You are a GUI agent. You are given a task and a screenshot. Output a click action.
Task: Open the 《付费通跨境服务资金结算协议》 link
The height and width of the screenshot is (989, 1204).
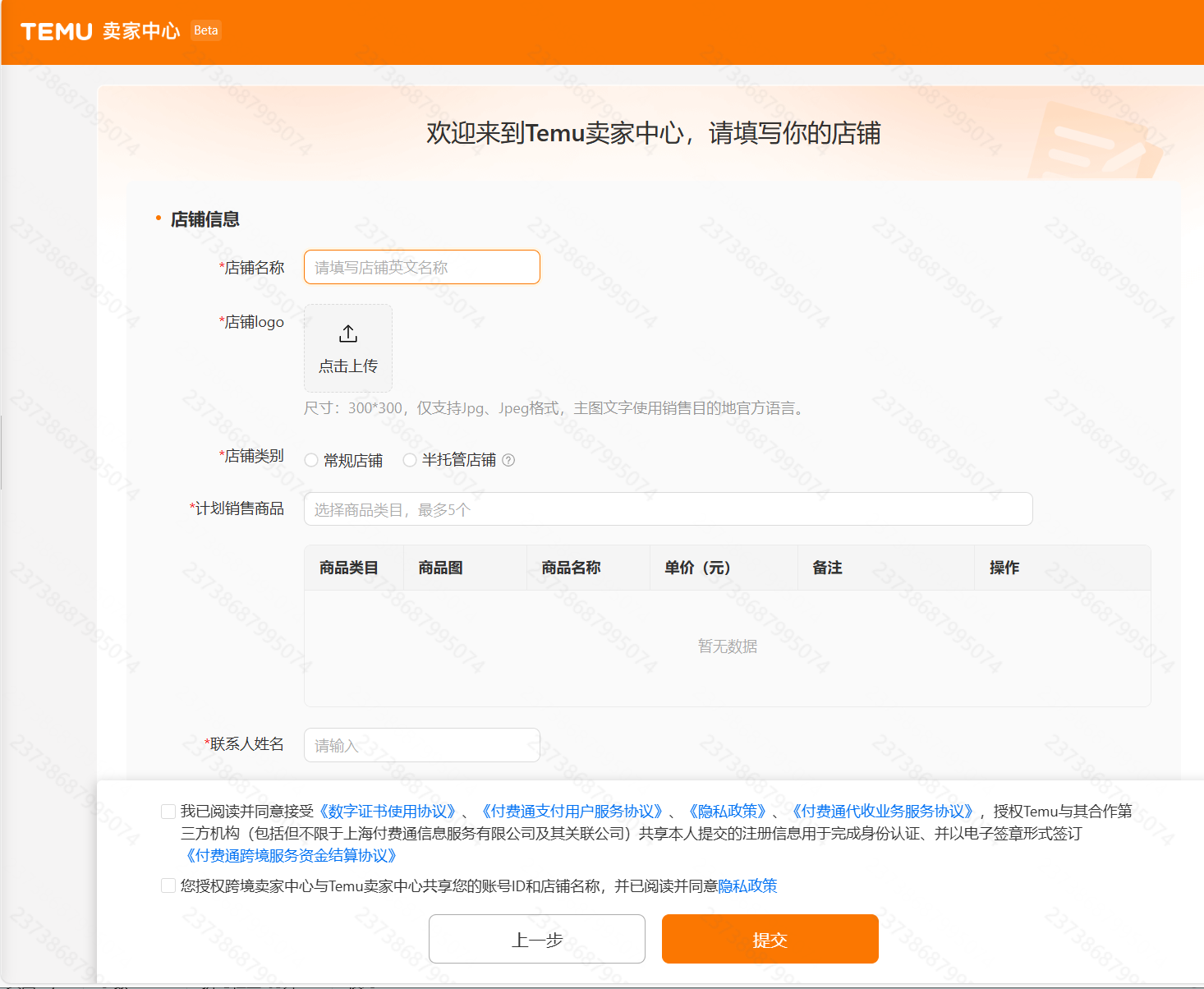pos(291,856)
